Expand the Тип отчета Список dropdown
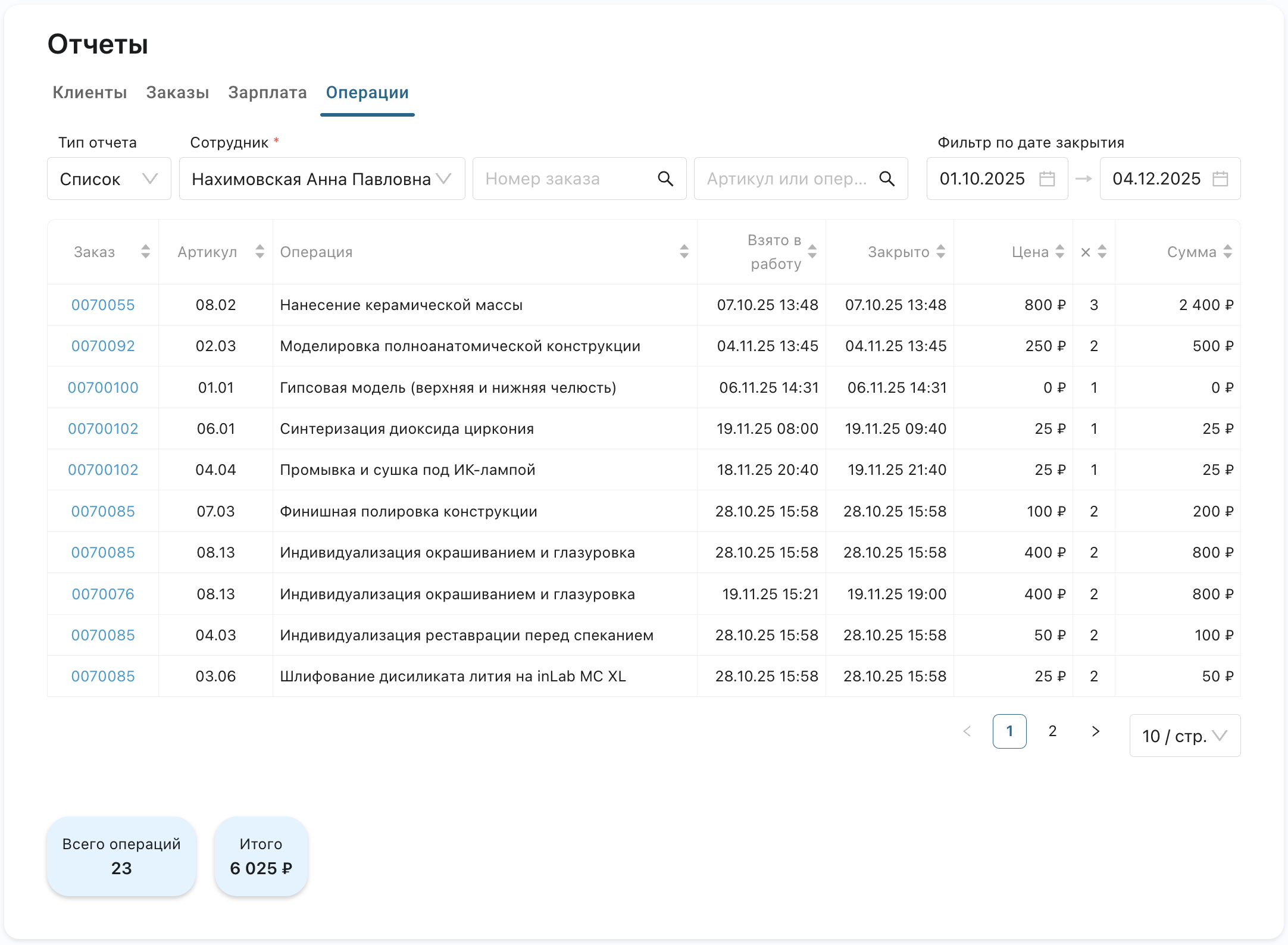Screen dimensions: 1288x945 pyautogui.click(x=109, y=179)
